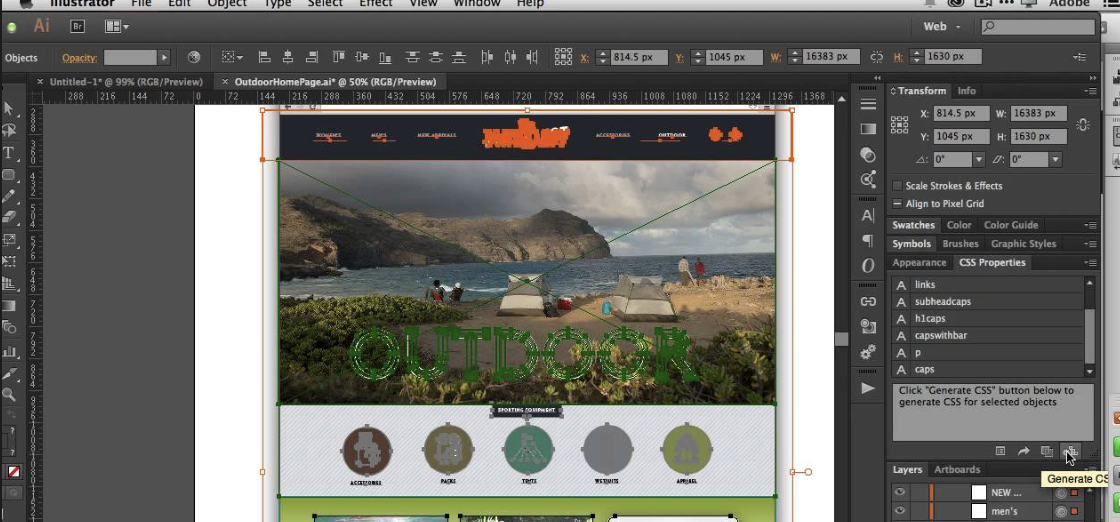Screen dimensions: 1120x522
Task: Click Horizontal Align Left icon
Action: (x=264, y=57)
